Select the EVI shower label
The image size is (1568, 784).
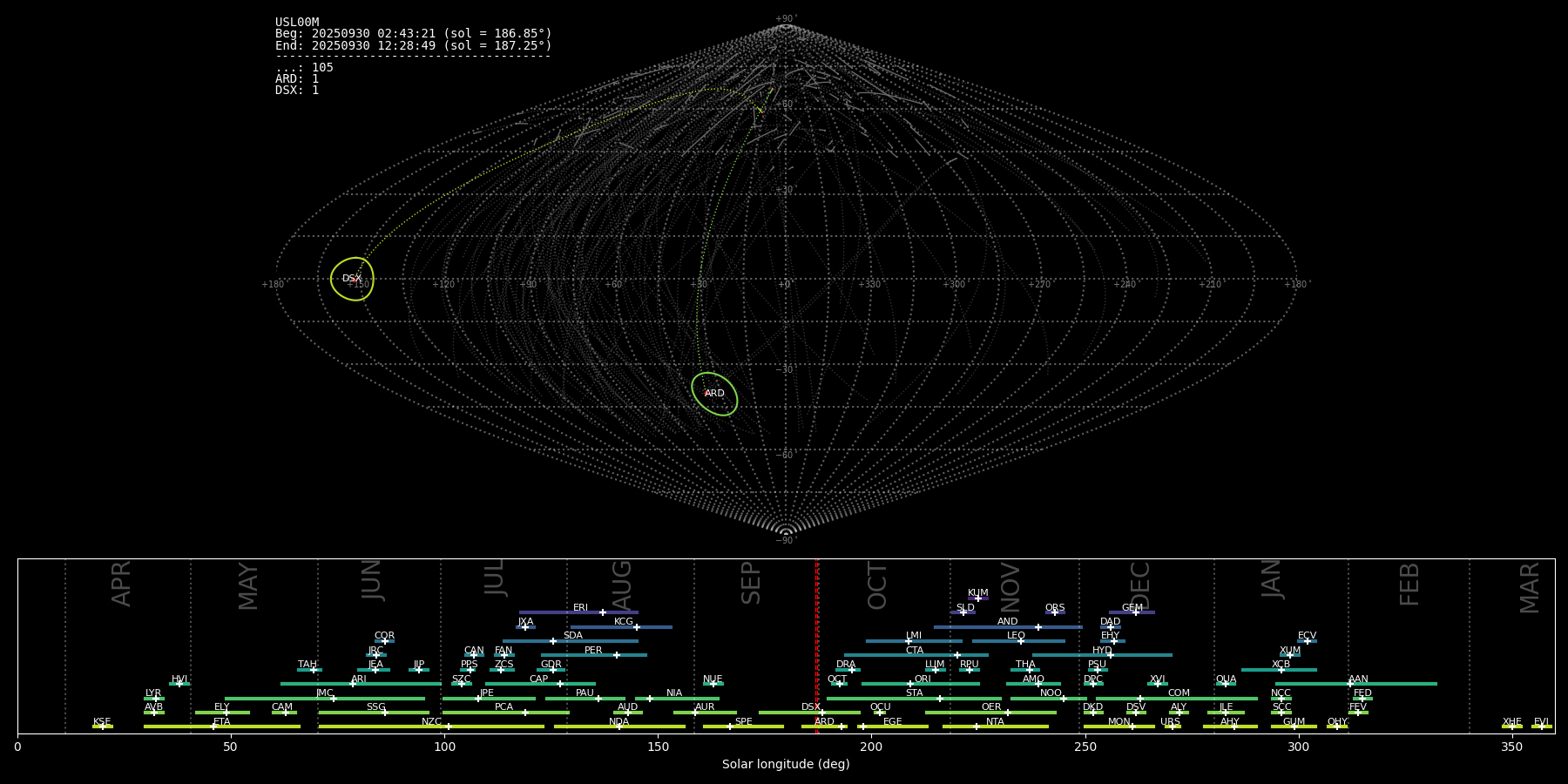[x=1541, y=722]
